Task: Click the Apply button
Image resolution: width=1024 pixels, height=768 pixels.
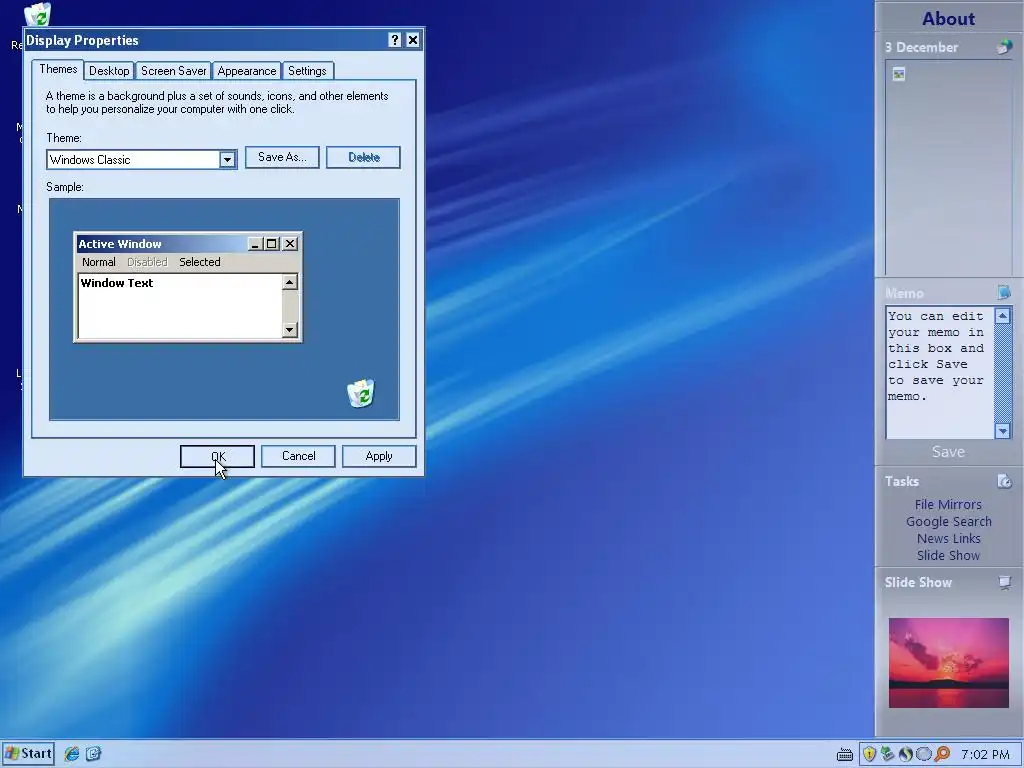Action: point(379,456)
